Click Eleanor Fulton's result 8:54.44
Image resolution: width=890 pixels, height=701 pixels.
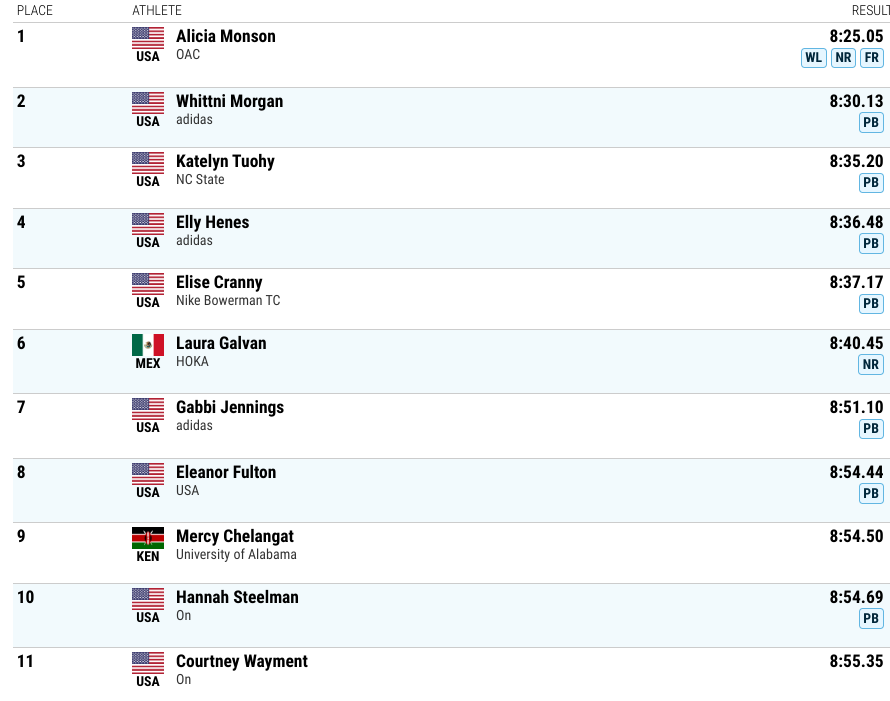(x=857, y=472)
